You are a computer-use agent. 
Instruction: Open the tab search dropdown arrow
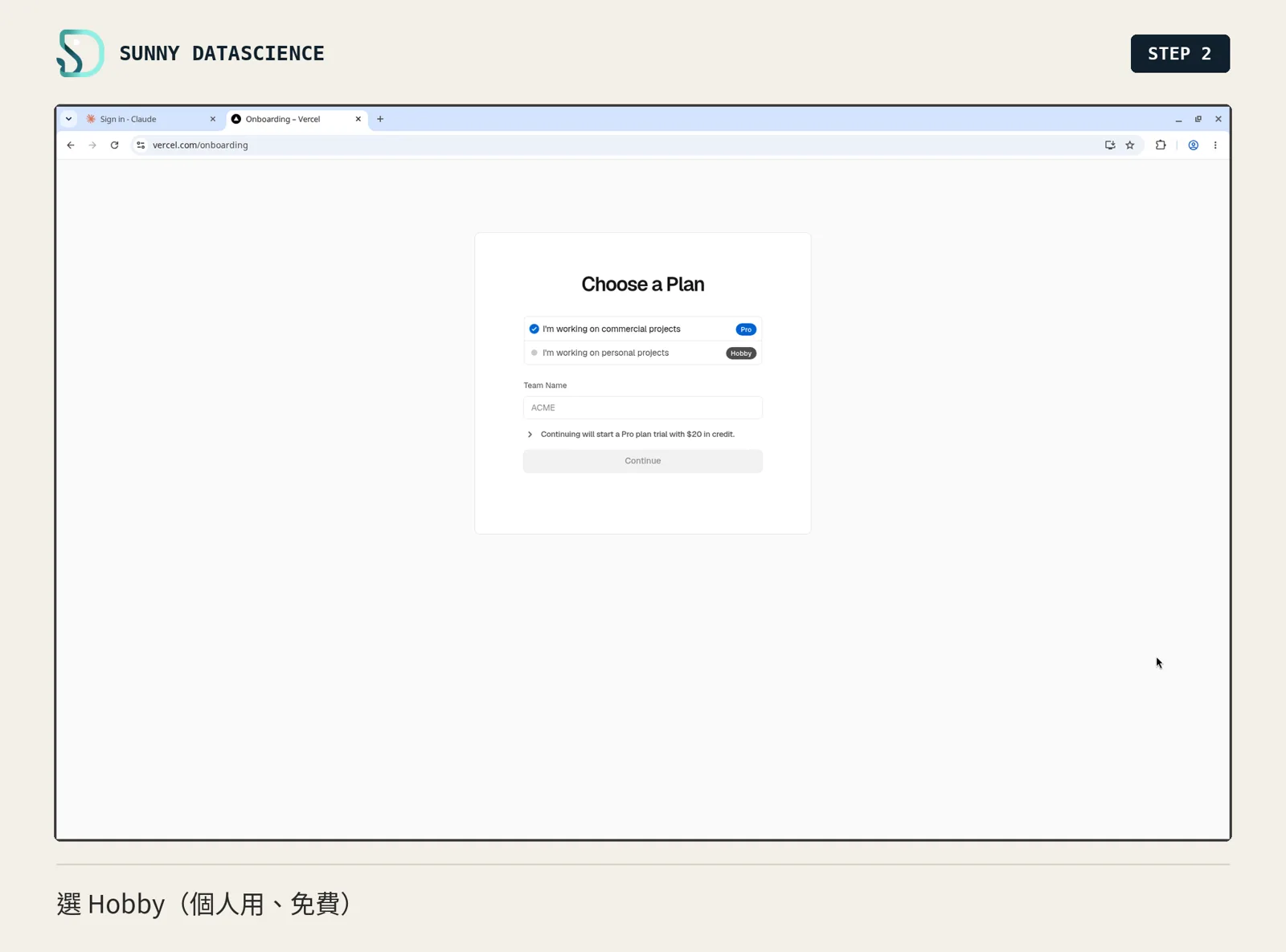click(x=69, y=119)
